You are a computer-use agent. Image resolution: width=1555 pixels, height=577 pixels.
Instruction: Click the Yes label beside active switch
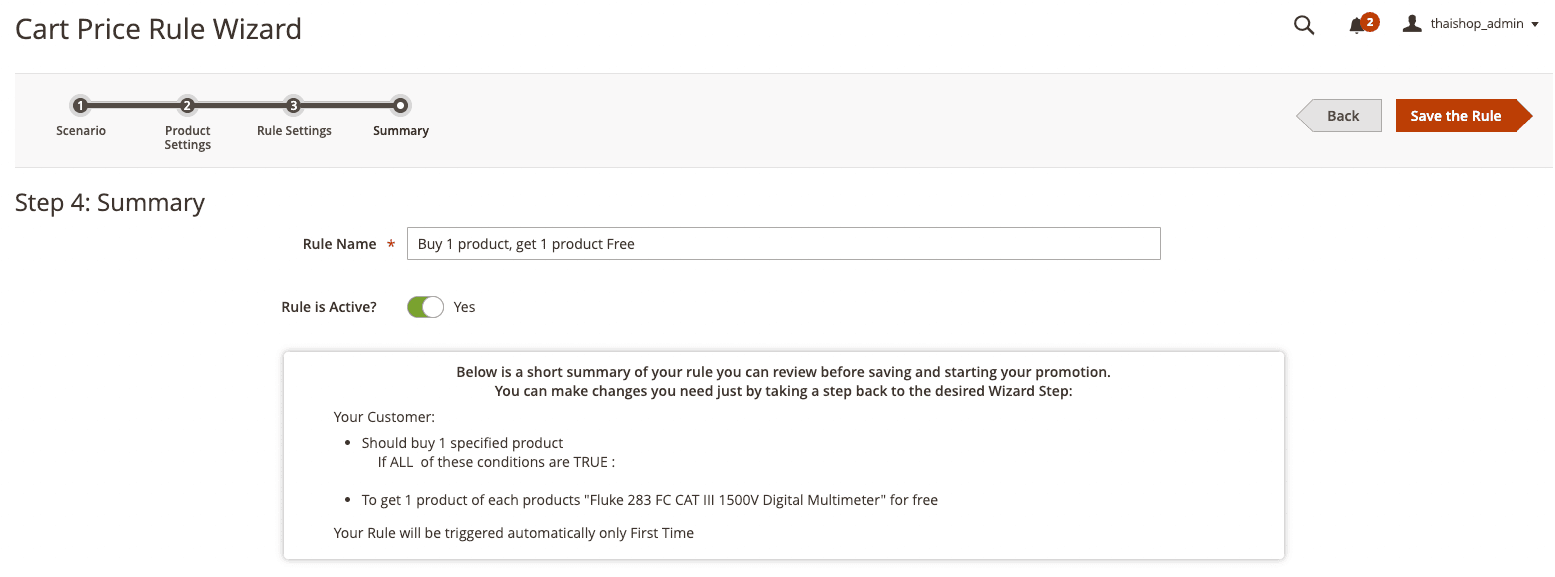coord(464,307)
